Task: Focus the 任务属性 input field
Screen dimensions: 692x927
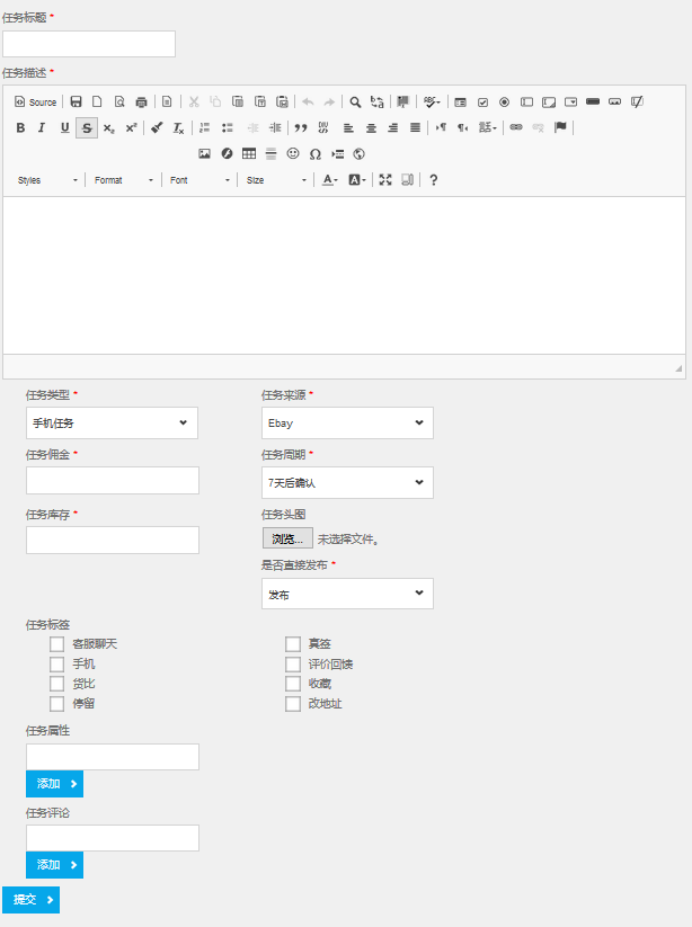Action: point(112,757)
